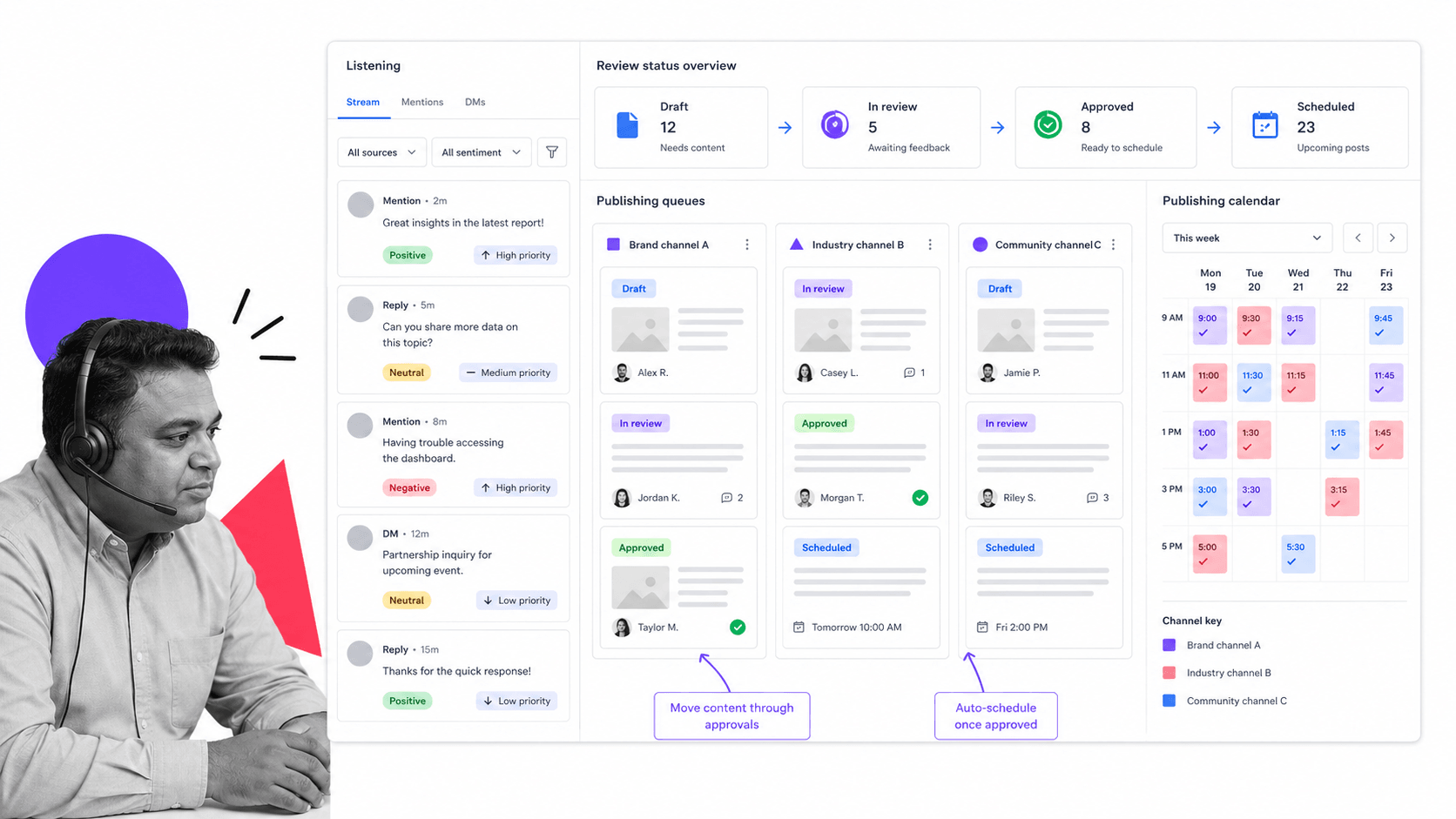Image resolution: width=1456 pixels, height=819 pixels.
Task: Toggle the Thu 3:15 calendar slot
Action: coord(1341,497)
